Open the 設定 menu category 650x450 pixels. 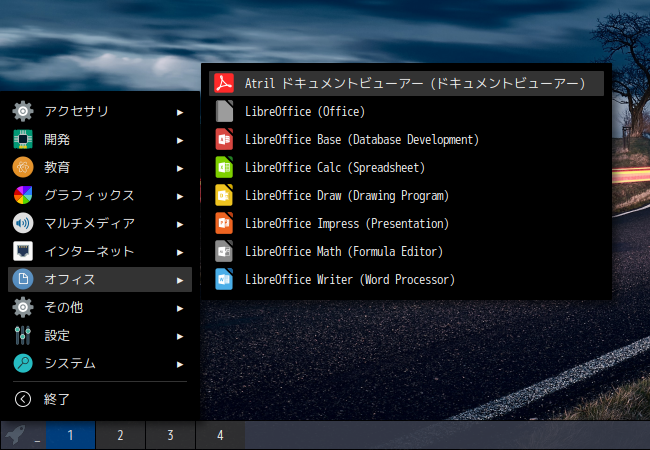click(100, 336)
